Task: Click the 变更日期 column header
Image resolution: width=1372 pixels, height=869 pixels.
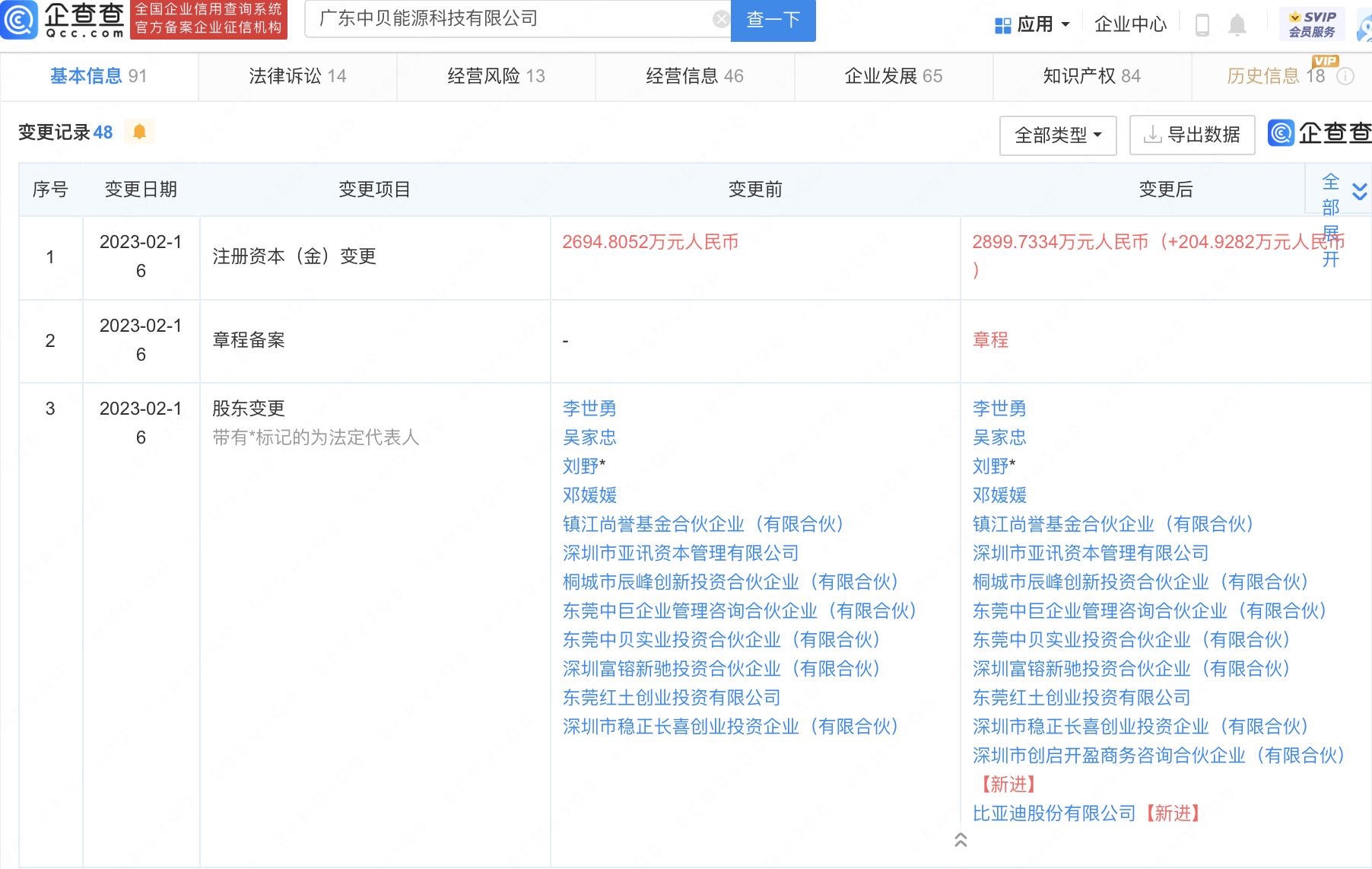Action: pyautogui.click(x=141, y=189)
